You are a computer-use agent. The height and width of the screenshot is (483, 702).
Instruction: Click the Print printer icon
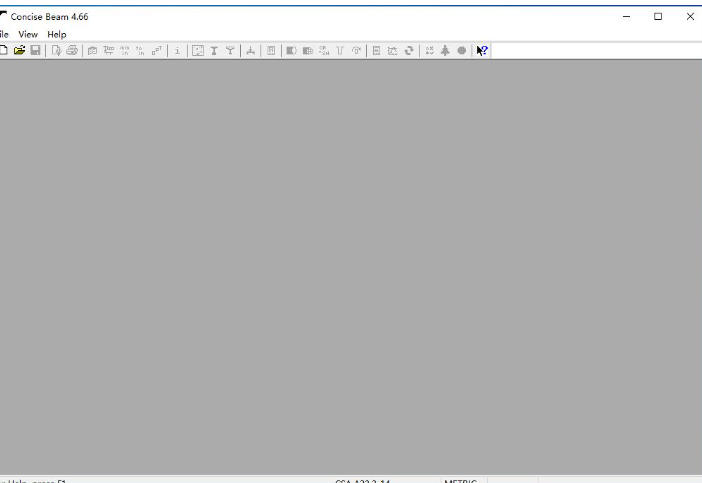(72, 50)
